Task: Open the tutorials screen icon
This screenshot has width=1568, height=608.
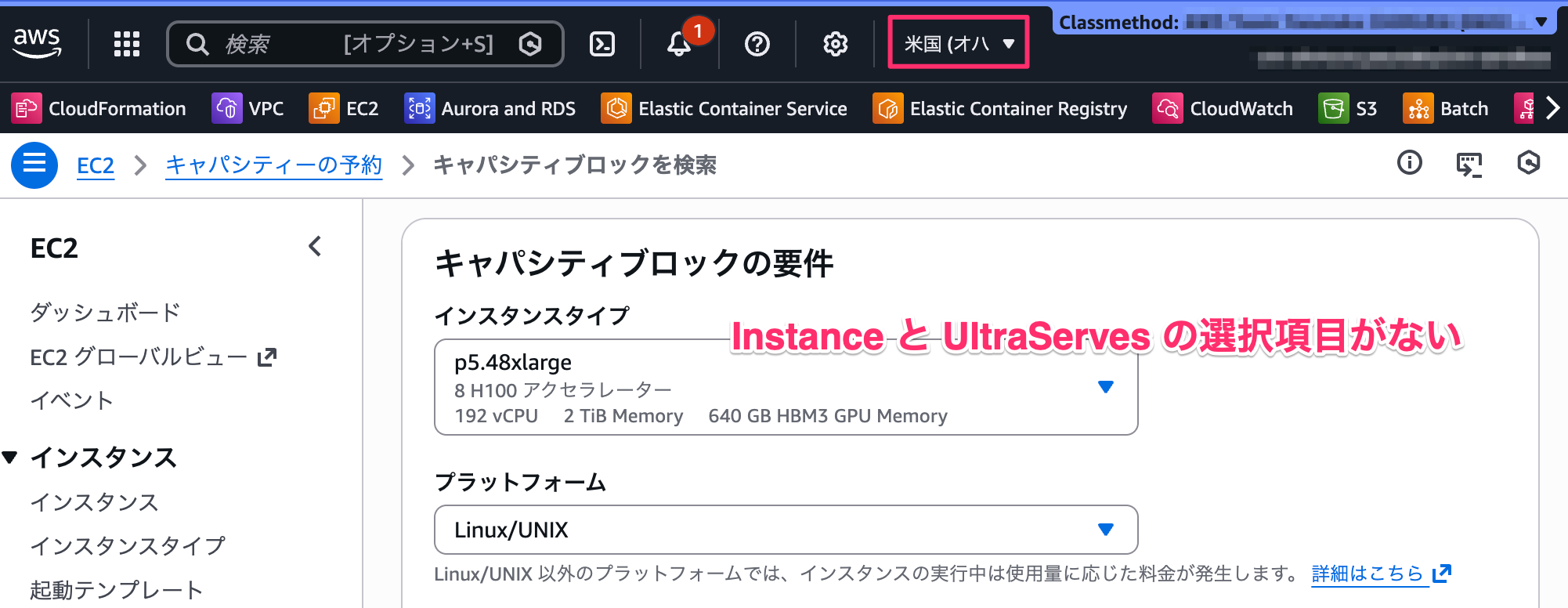Action: [1469, 164]
